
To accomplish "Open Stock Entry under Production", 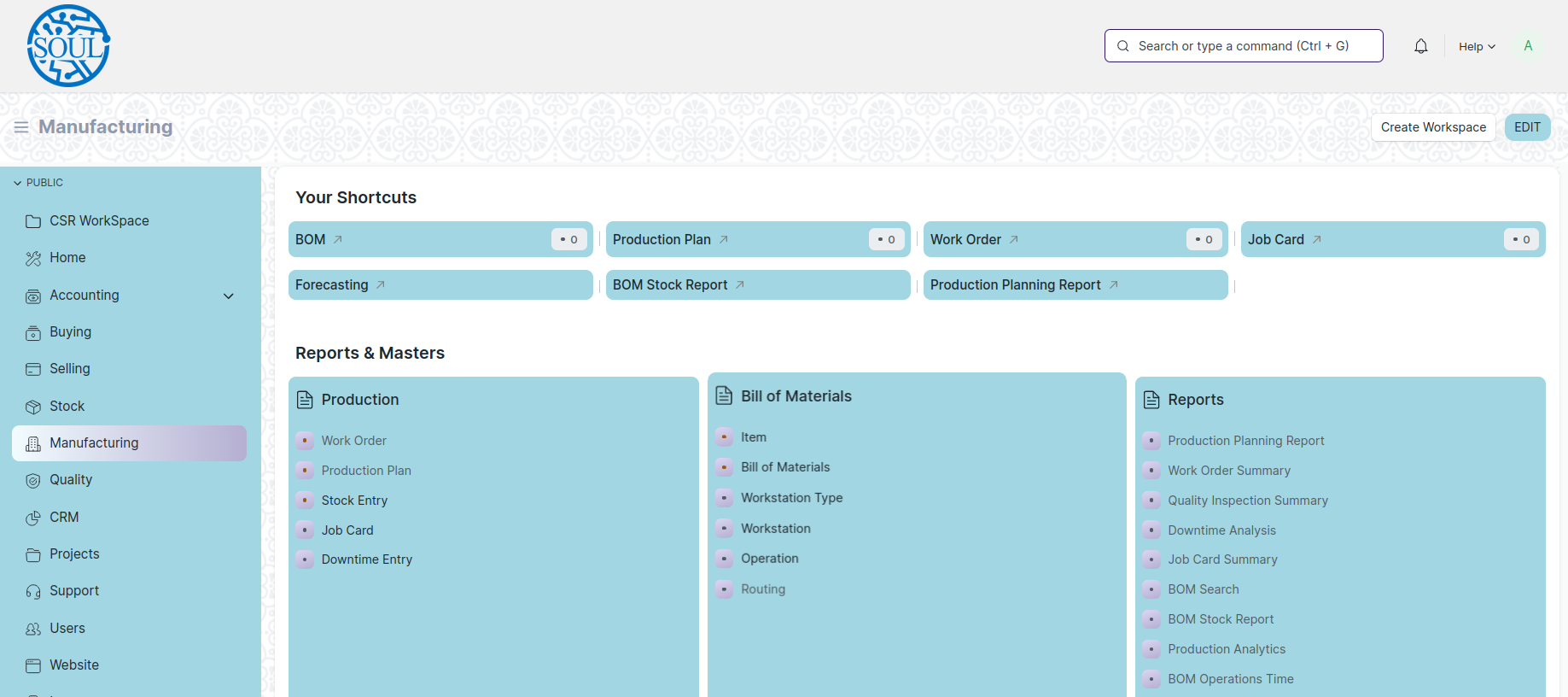I will [x=354, y=501].
